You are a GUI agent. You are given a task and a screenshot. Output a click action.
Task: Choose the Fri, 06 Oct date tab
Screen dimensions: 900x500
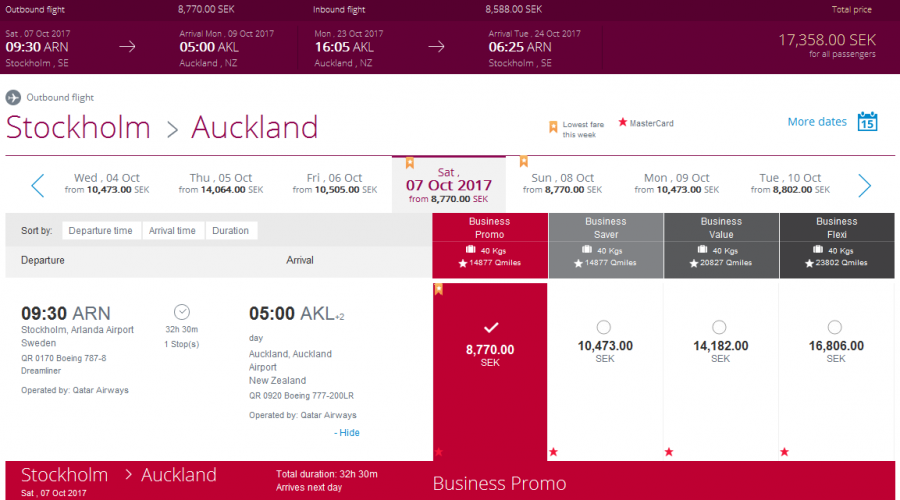point(335,184)
